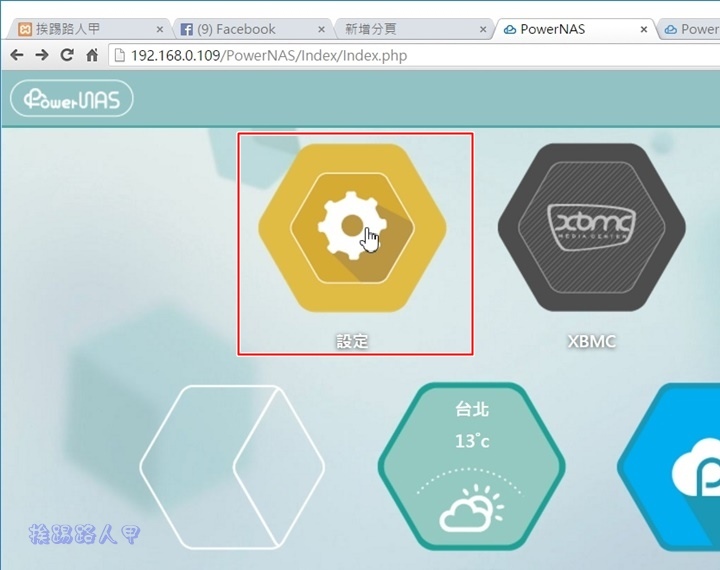The height and width of the screenshot is (570, 720).
Task: Reload the page with refresh button
Action: point(67,55)
